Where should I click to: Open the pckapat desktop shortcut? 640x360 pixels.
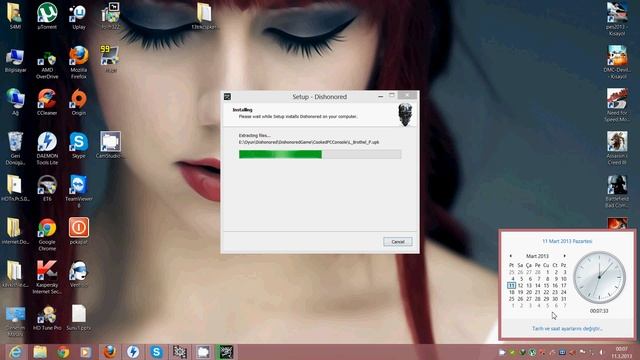click(78, 231)
